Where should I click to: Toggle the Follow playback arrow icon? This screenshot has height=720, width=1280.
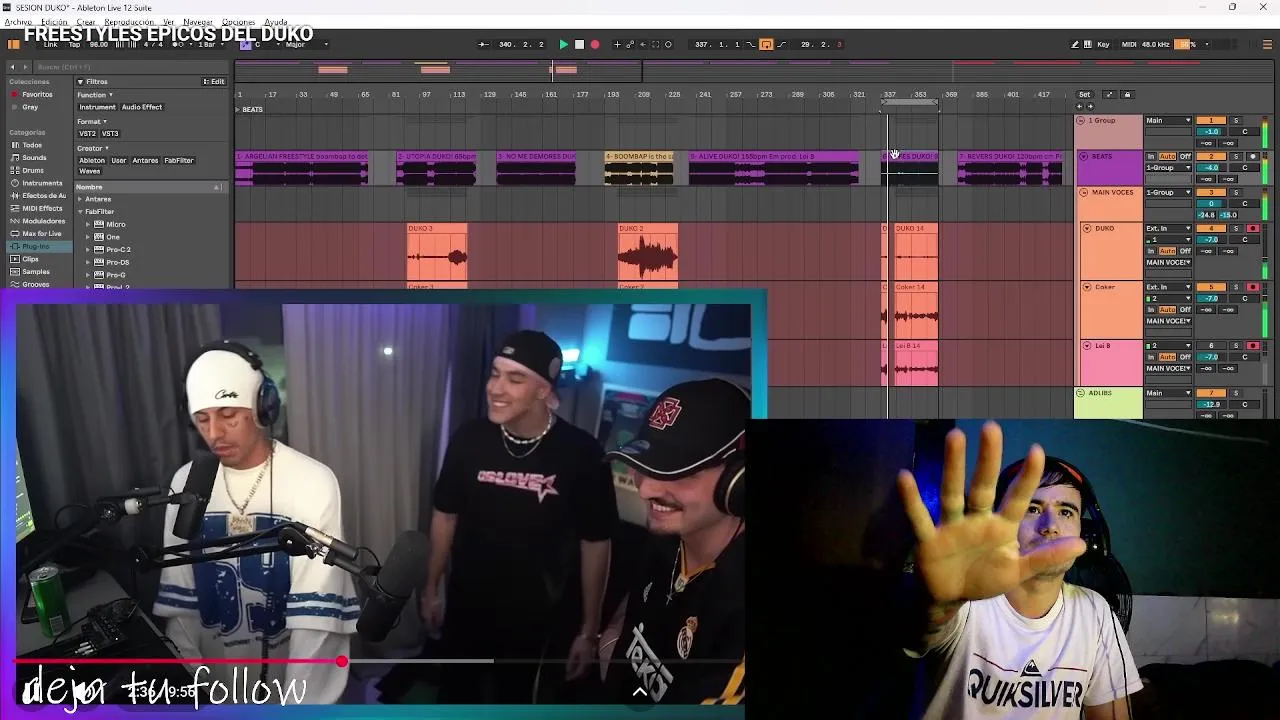click(485, 44)
